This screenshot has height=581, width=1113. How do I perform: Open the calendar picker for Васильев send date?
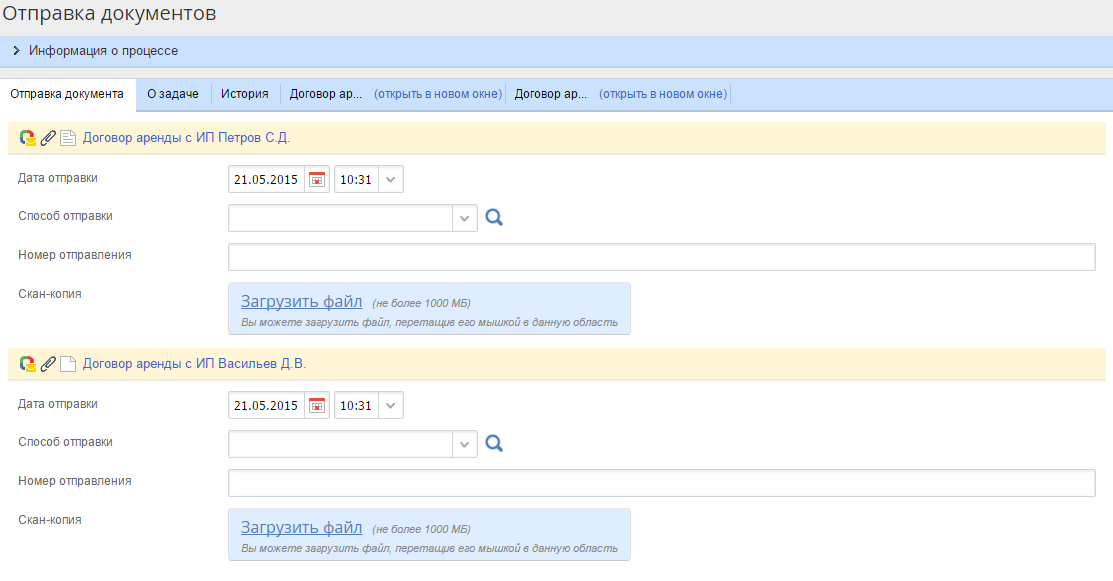point(317,406)
